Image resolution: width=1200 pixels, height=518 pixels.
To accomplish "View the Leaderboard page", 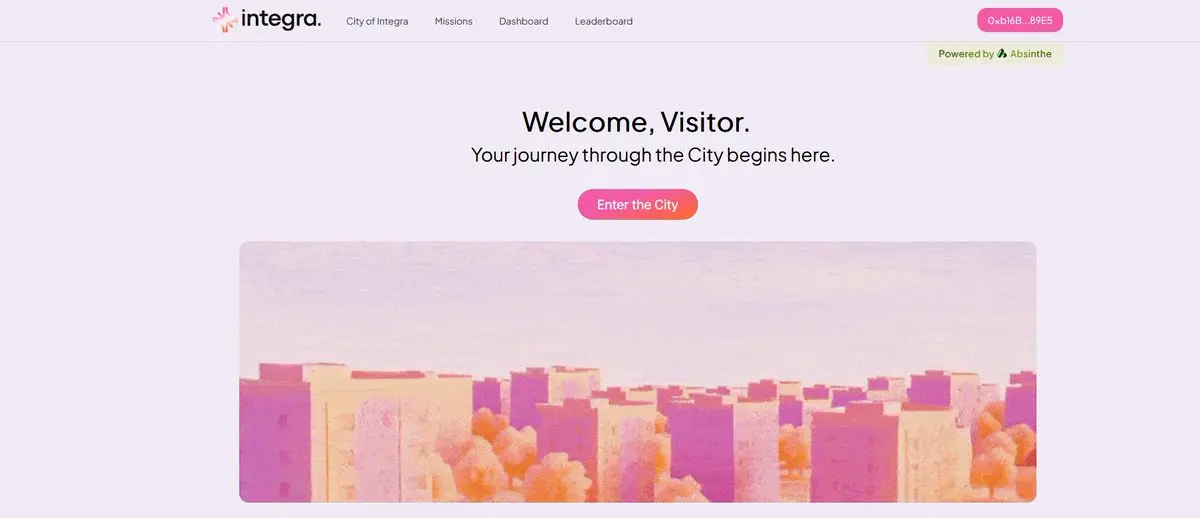I will click(x=603, y=21).
